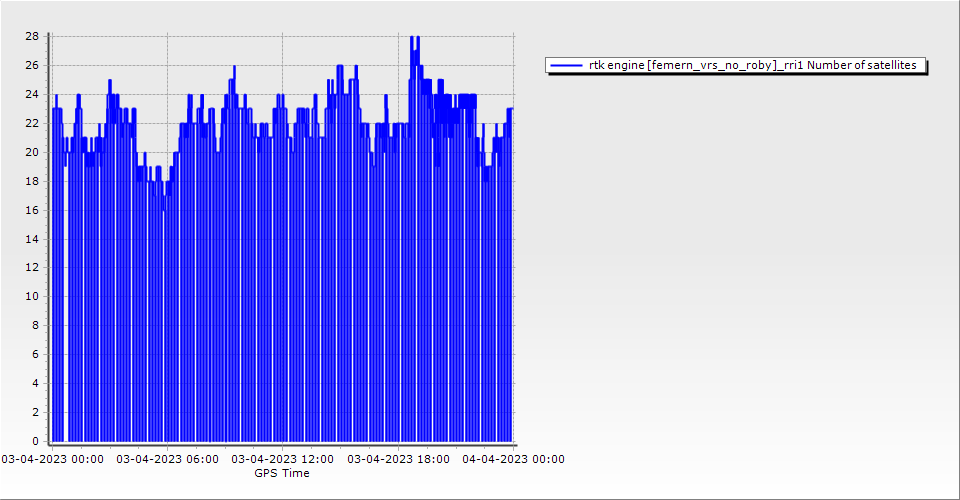Click the '04-04-2023 00:00' x-axis label
This screenshot has height=500, width=960.
tap(513, 460)
